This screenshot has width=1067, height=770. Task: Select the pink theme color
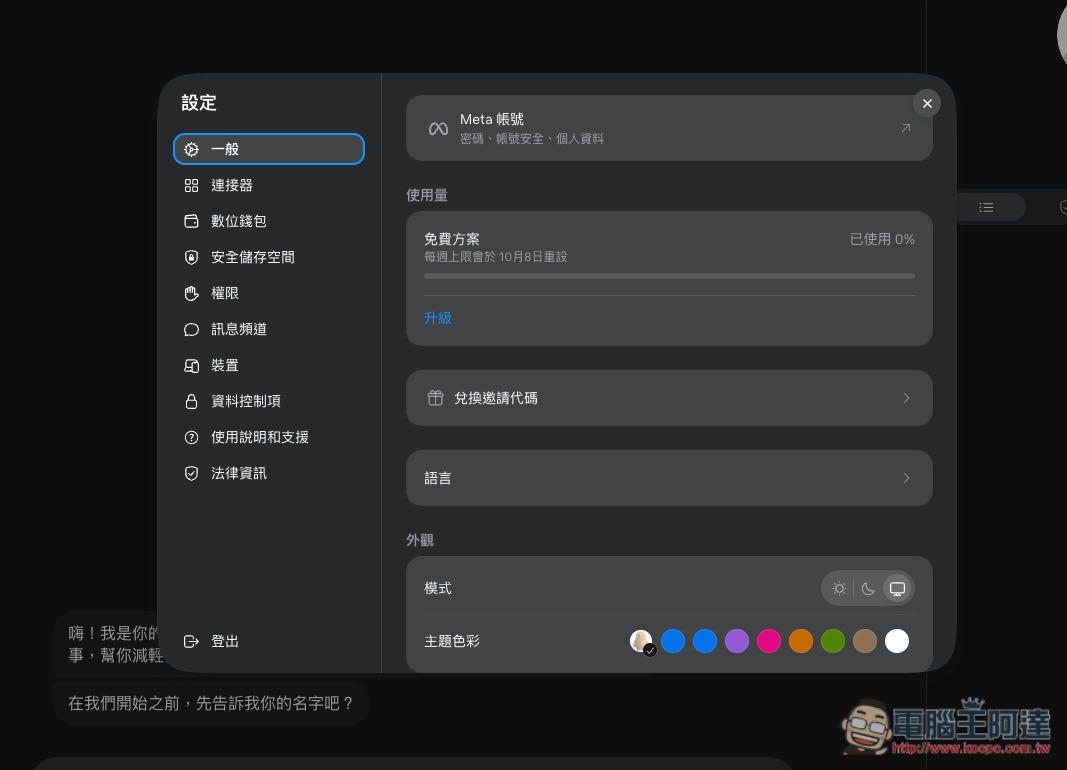tap(769, 641)
